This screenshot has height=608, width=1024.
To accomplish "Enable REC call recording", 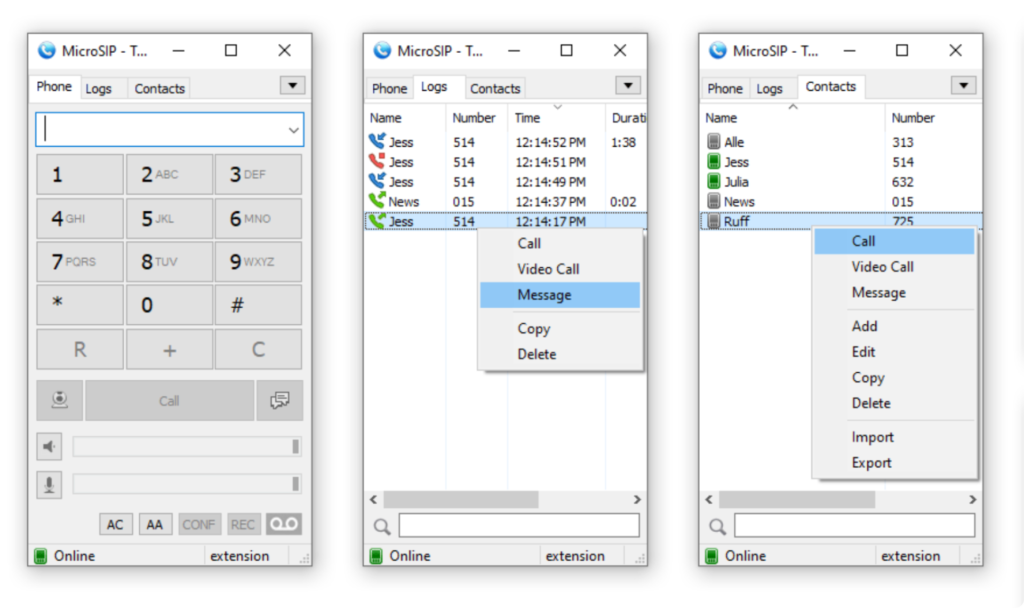I will click(x=242, y=523).
